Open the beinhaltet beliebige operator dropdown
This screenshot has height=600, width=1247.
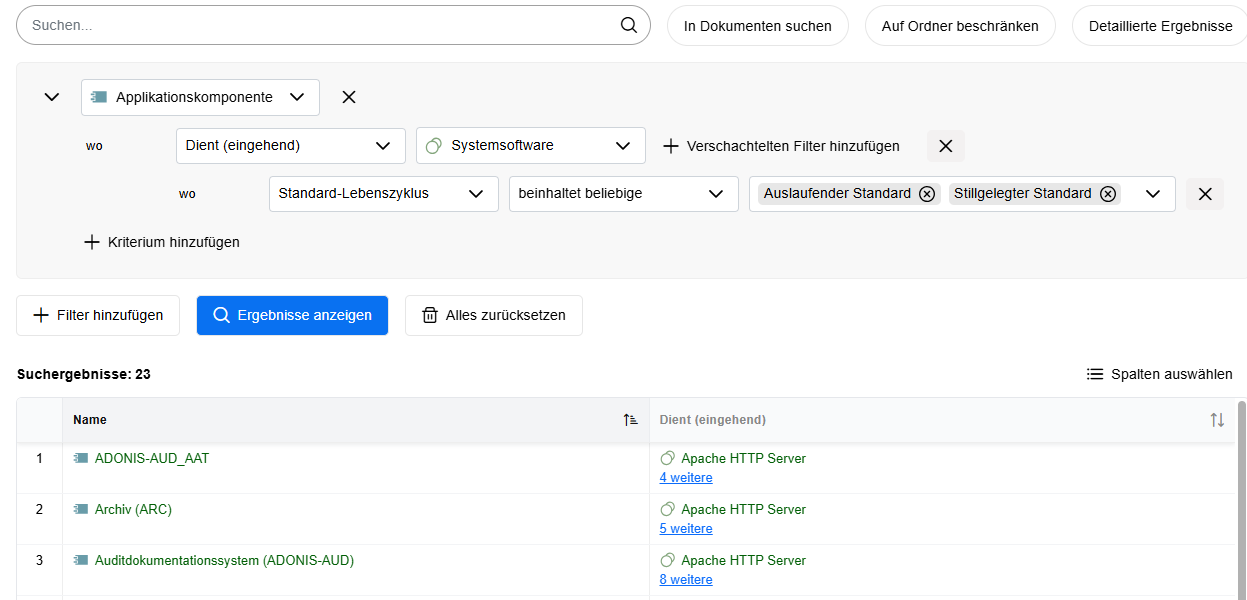[x=623, y=193]
